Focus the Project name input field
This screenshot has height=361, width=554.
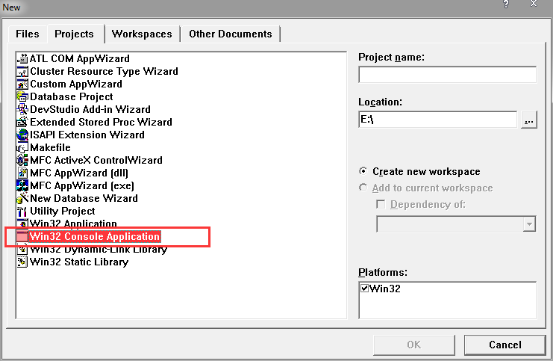click(x=447, y=75)
